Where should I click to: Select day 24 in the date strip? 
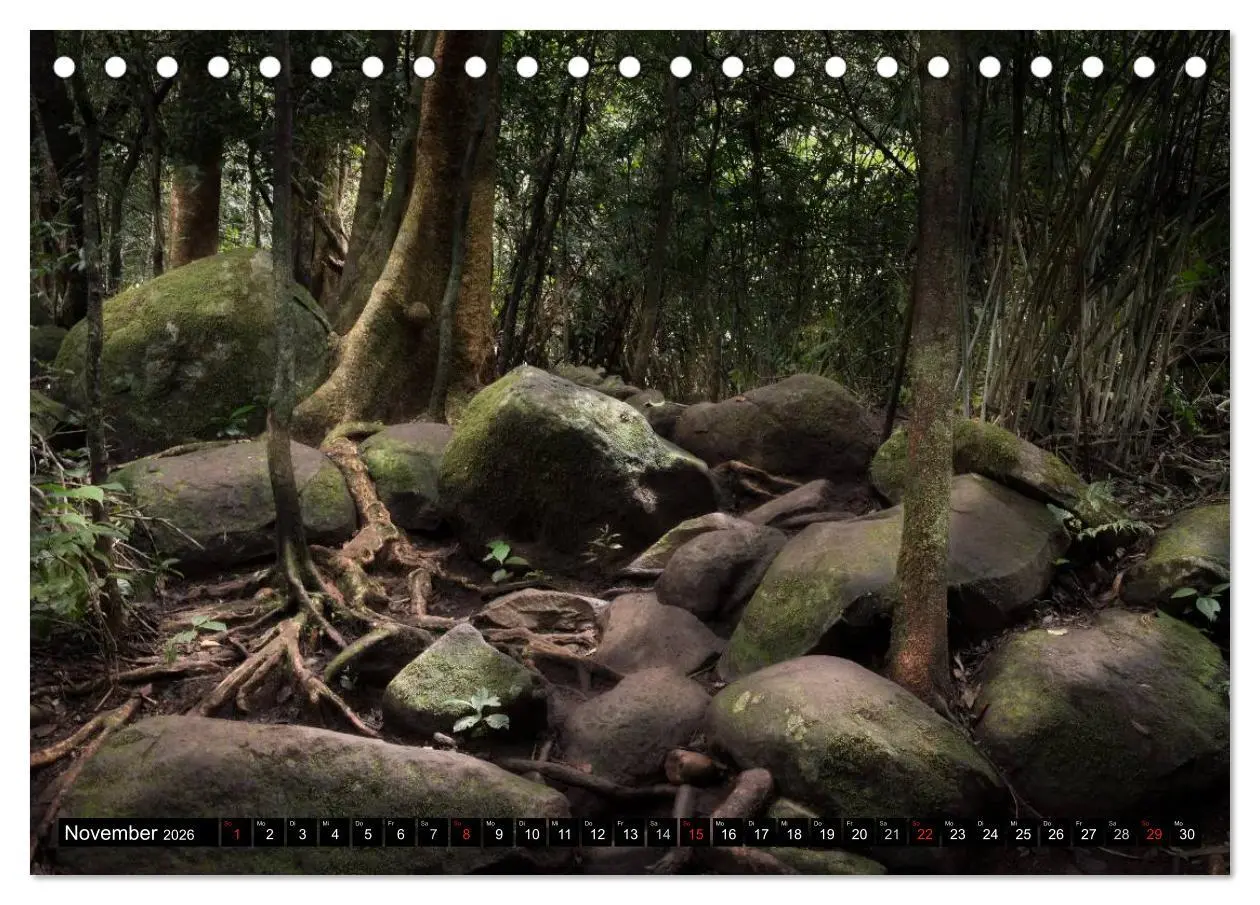click(x=990, y=833)
